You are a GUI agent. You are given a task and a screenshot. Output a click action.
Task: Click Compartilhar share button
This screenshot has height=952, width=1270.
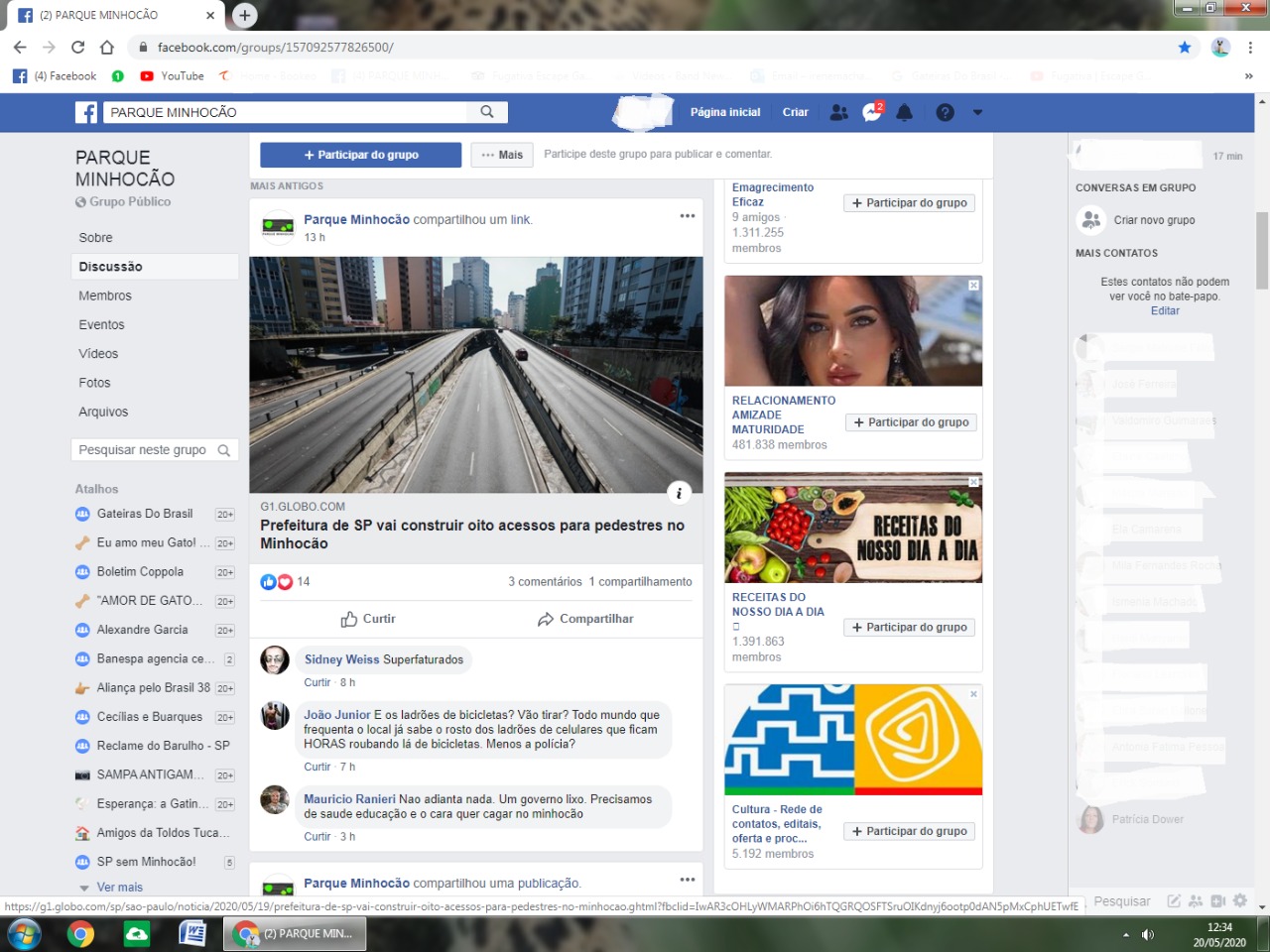585,619
